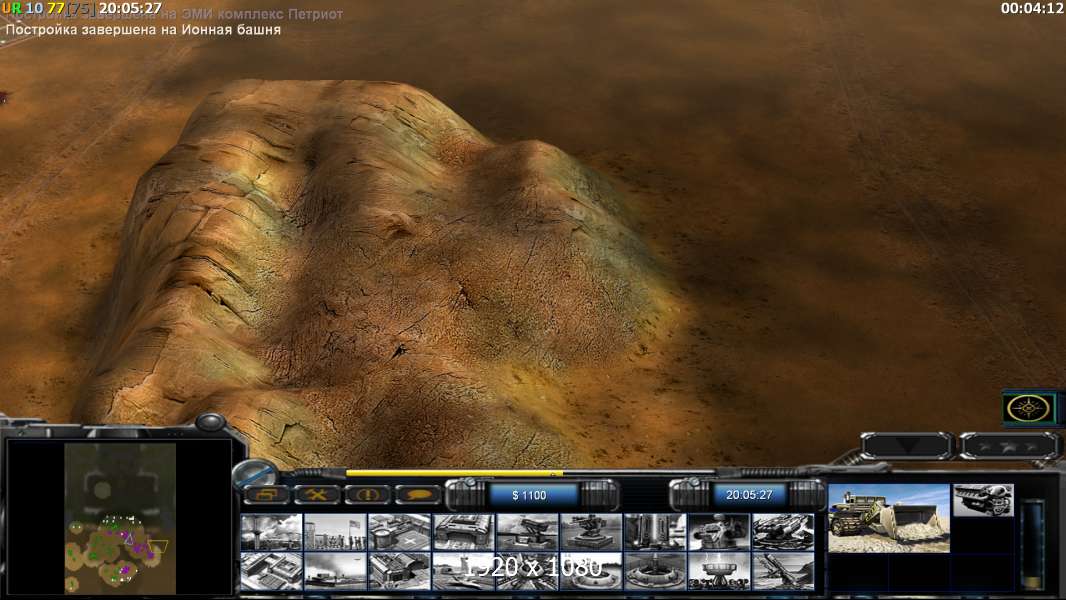This screenshot has width=1066, height=600.
Task: Select the bunker-style building in top row
Action: [x=463, y=531]
